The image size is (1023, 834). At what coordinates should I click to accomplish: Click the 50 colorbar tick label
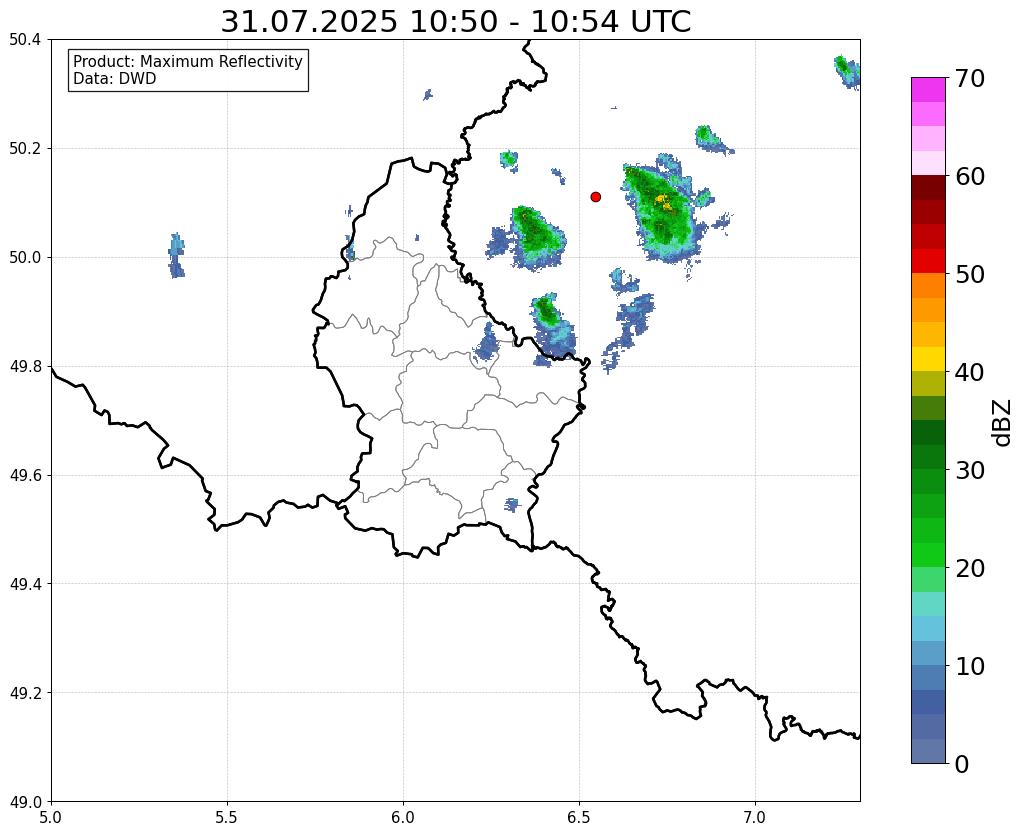[970, 274]
